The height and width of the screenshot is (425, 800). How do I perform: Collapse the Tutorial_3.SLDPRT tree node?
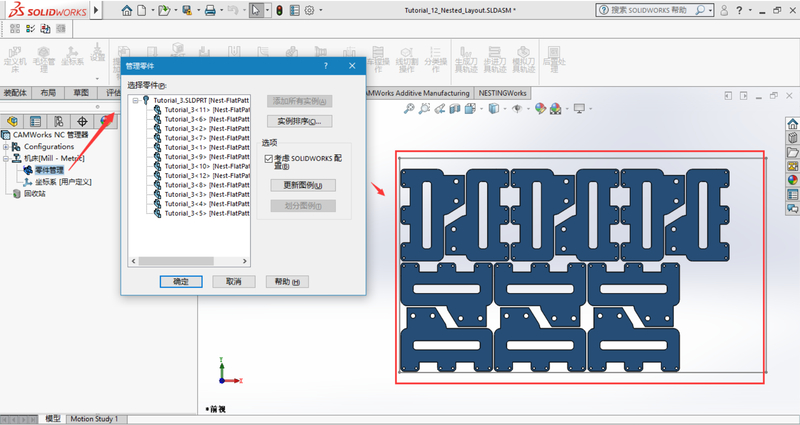[x=136, y=101]
